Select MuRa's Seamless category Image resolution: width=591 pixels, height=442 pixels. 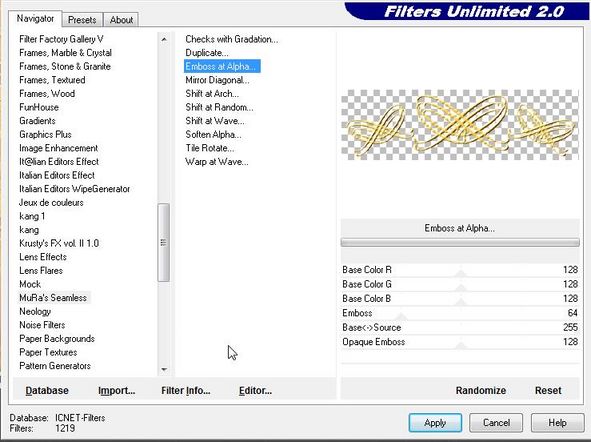pos(53,298)
